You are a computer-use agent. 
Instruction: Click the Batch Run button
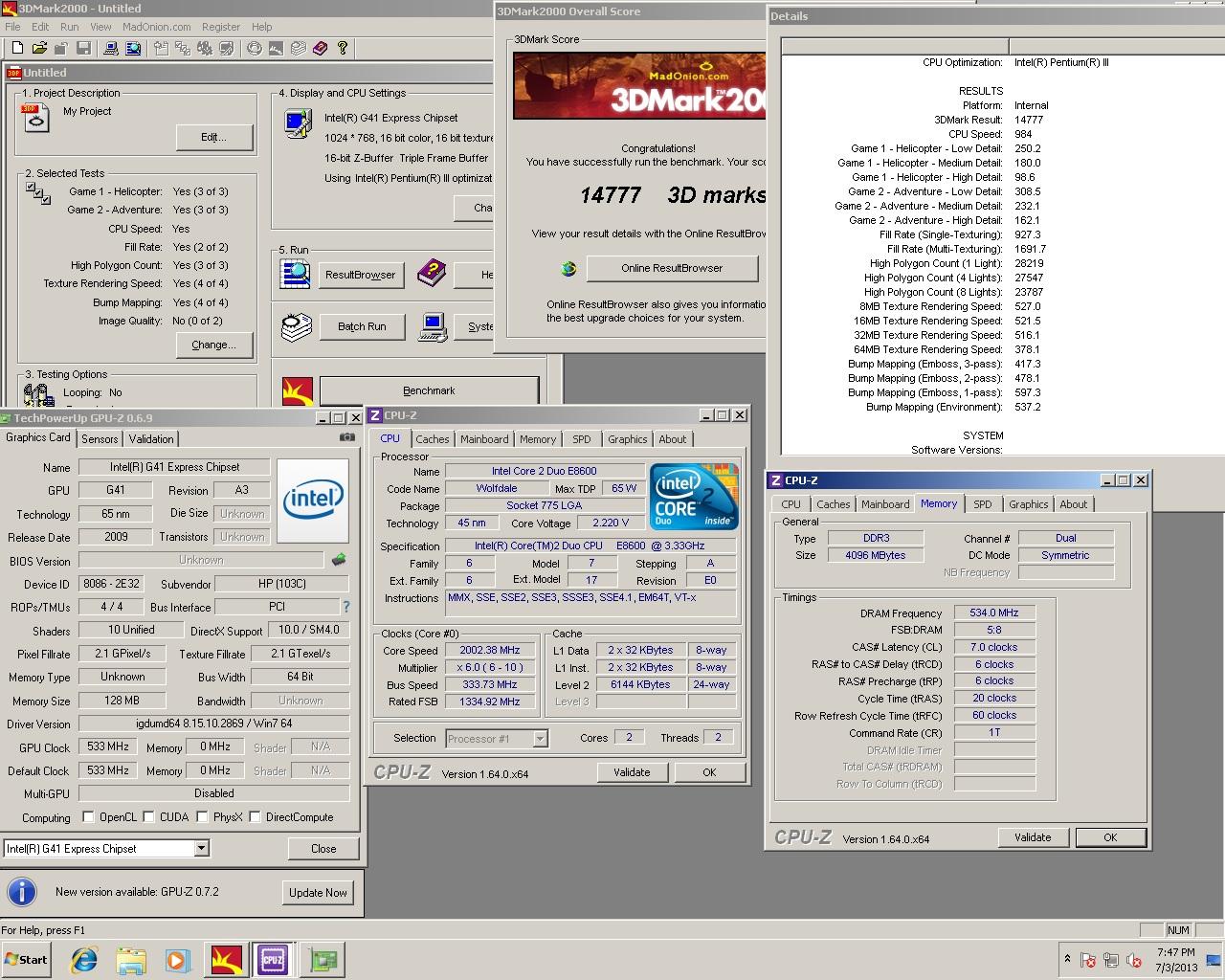[362, 326]
